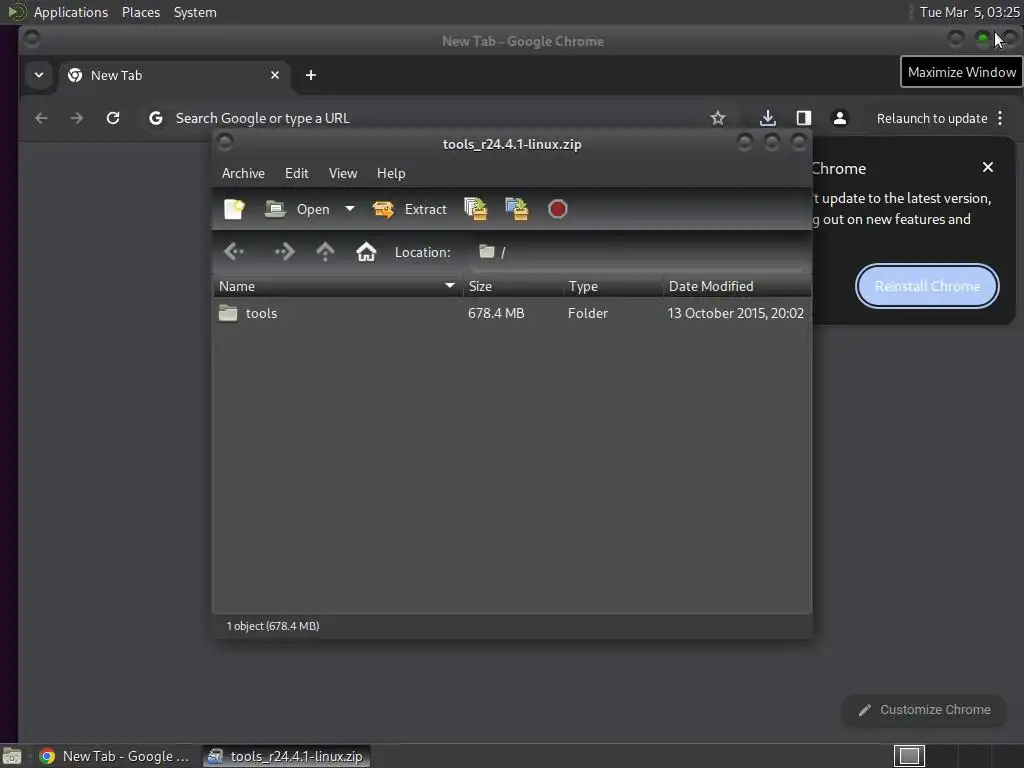Go up one level in archive
Screen dimensions: 1024x768
pos(325,252)
